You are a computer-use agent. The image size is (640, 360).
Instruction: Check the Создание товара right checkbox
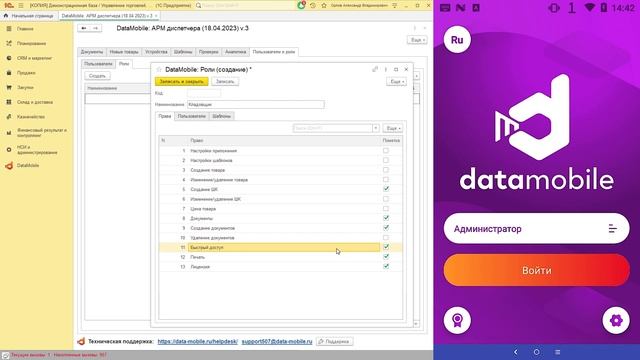point(386,170)
